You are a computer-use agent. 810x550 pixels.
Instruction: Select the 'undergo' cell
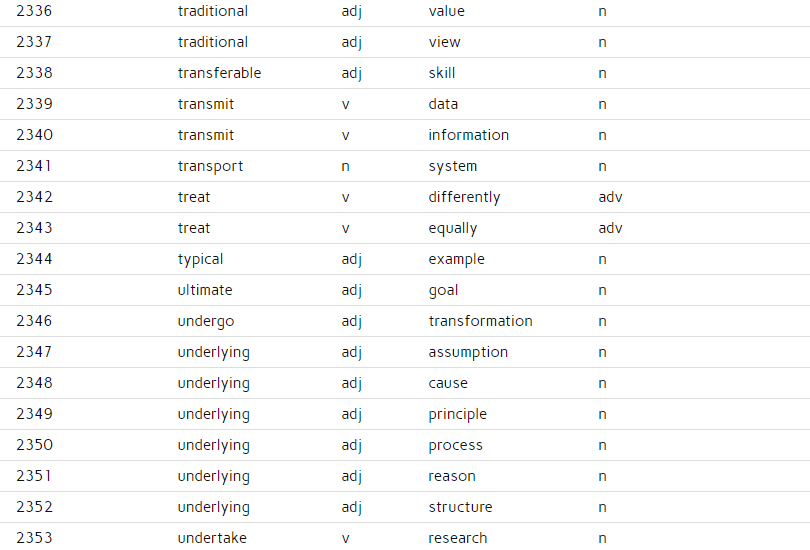[x=206, y=321]
